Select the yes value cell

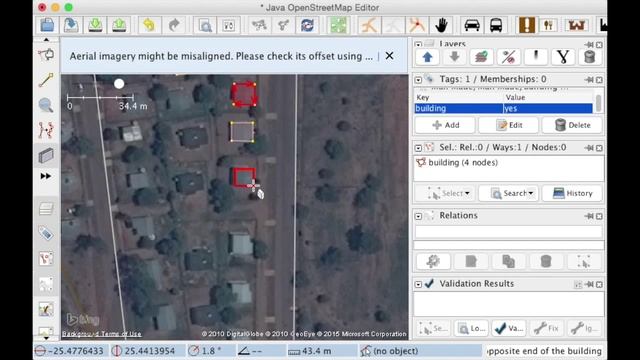click(x=548, y=108)
